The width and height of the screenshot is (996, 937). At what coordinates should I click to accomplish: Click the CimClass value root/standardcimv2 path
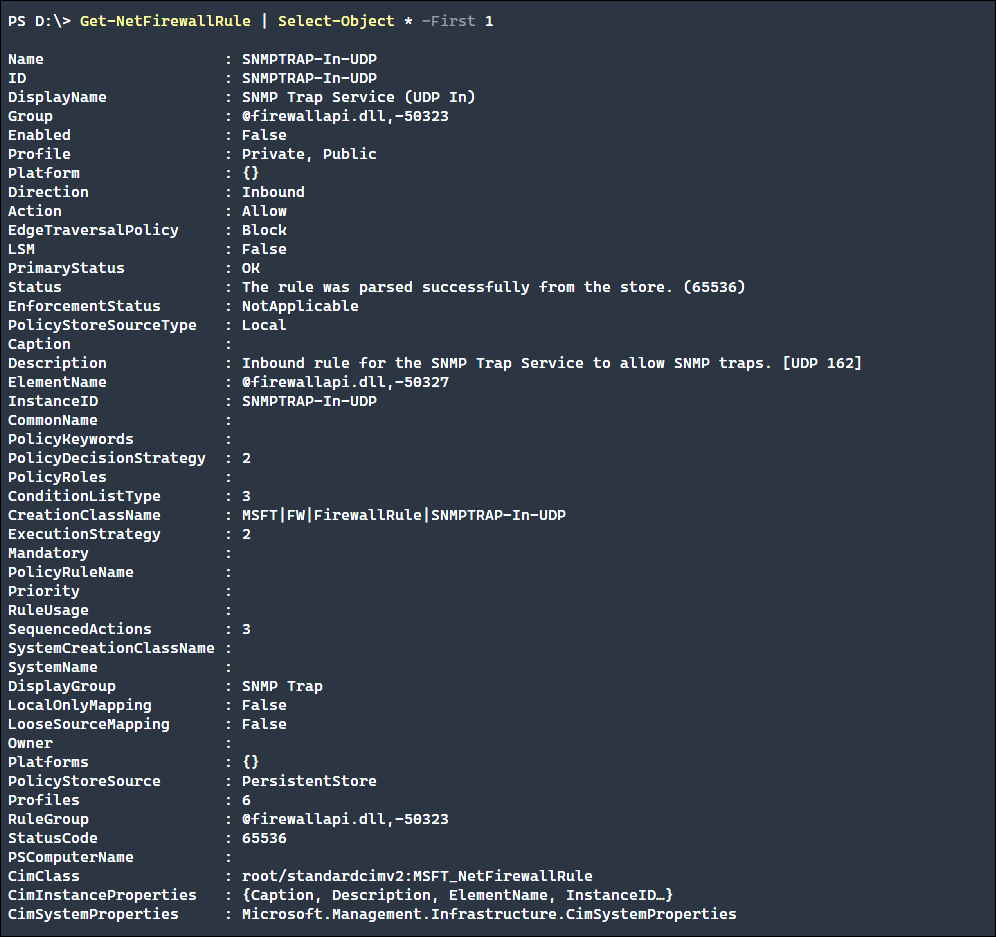point(417,876)
